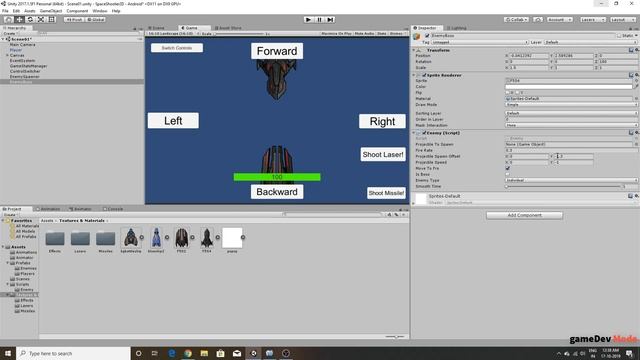Open the Effects folder thumbnail
Viewport: 640px width, 360px height.
tap(55, 238)
